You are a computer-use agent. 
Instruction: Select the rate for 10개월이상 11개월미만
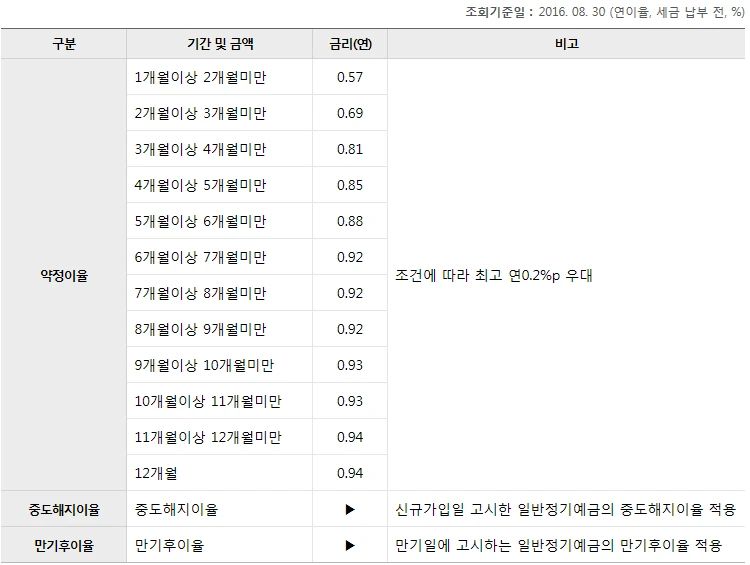pos(350,401)
